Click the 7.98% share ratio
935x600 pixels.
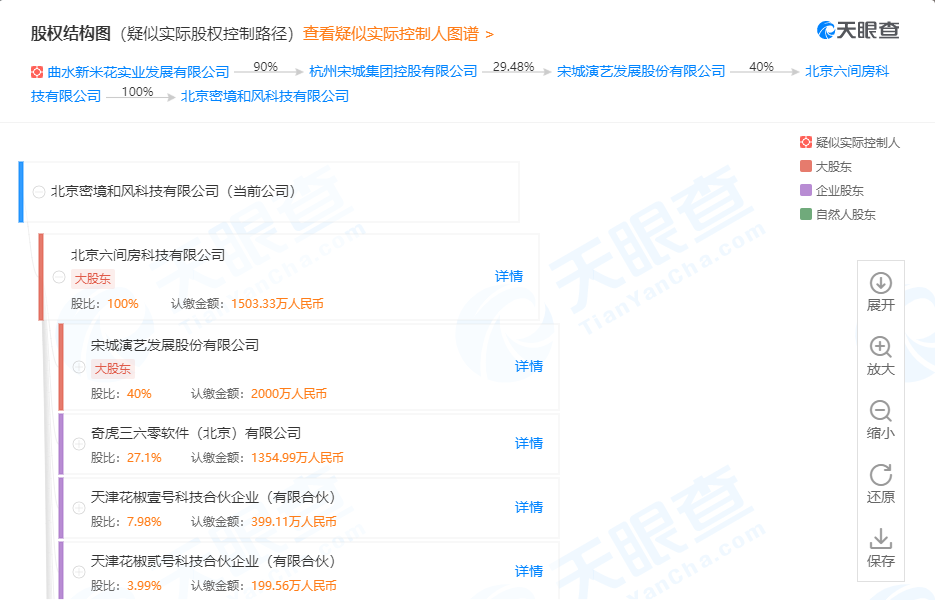click(144, 521)
